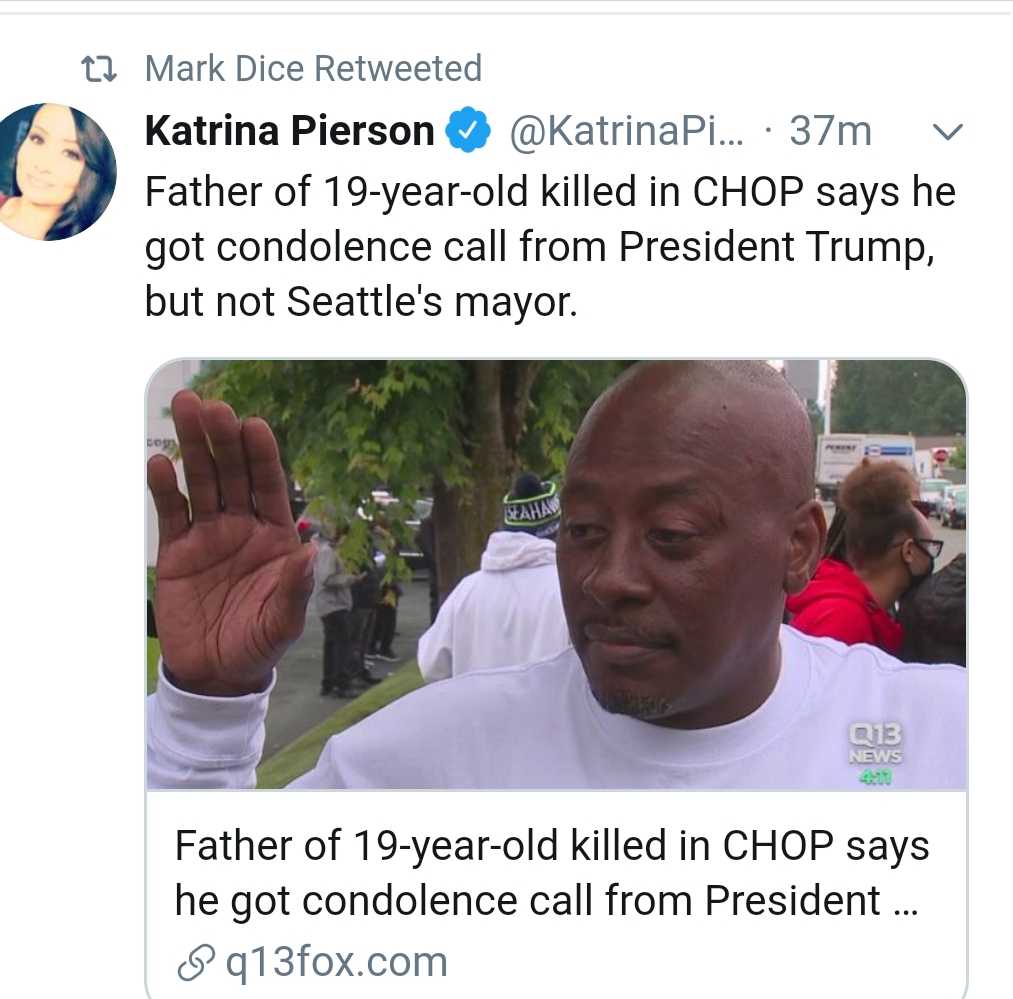Click "but not Seattle's mayor." tweet line
Screen dimensions: 1013x999
(361, 302)
